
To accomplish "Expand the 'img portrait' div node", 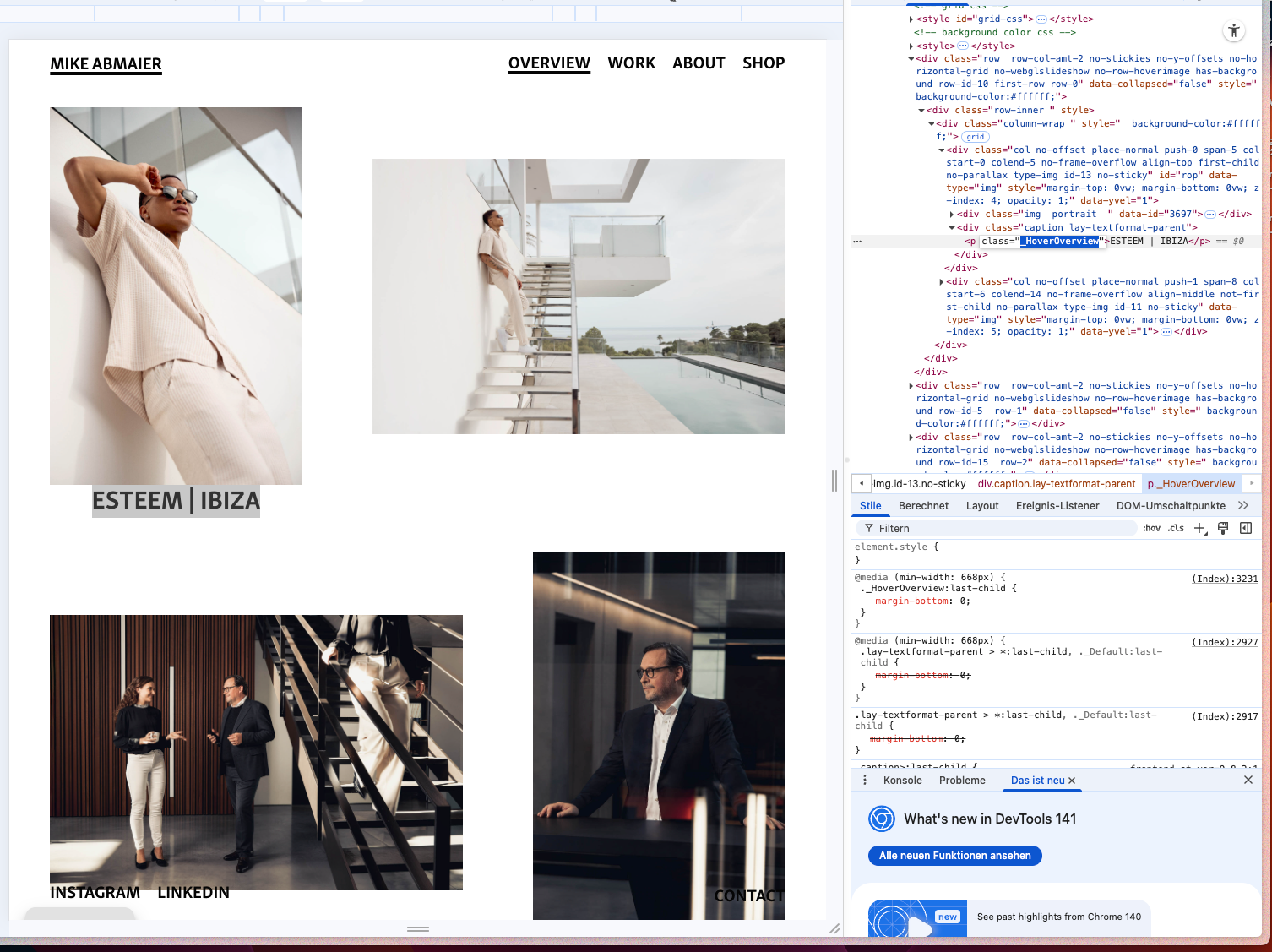I will [952, 215].
